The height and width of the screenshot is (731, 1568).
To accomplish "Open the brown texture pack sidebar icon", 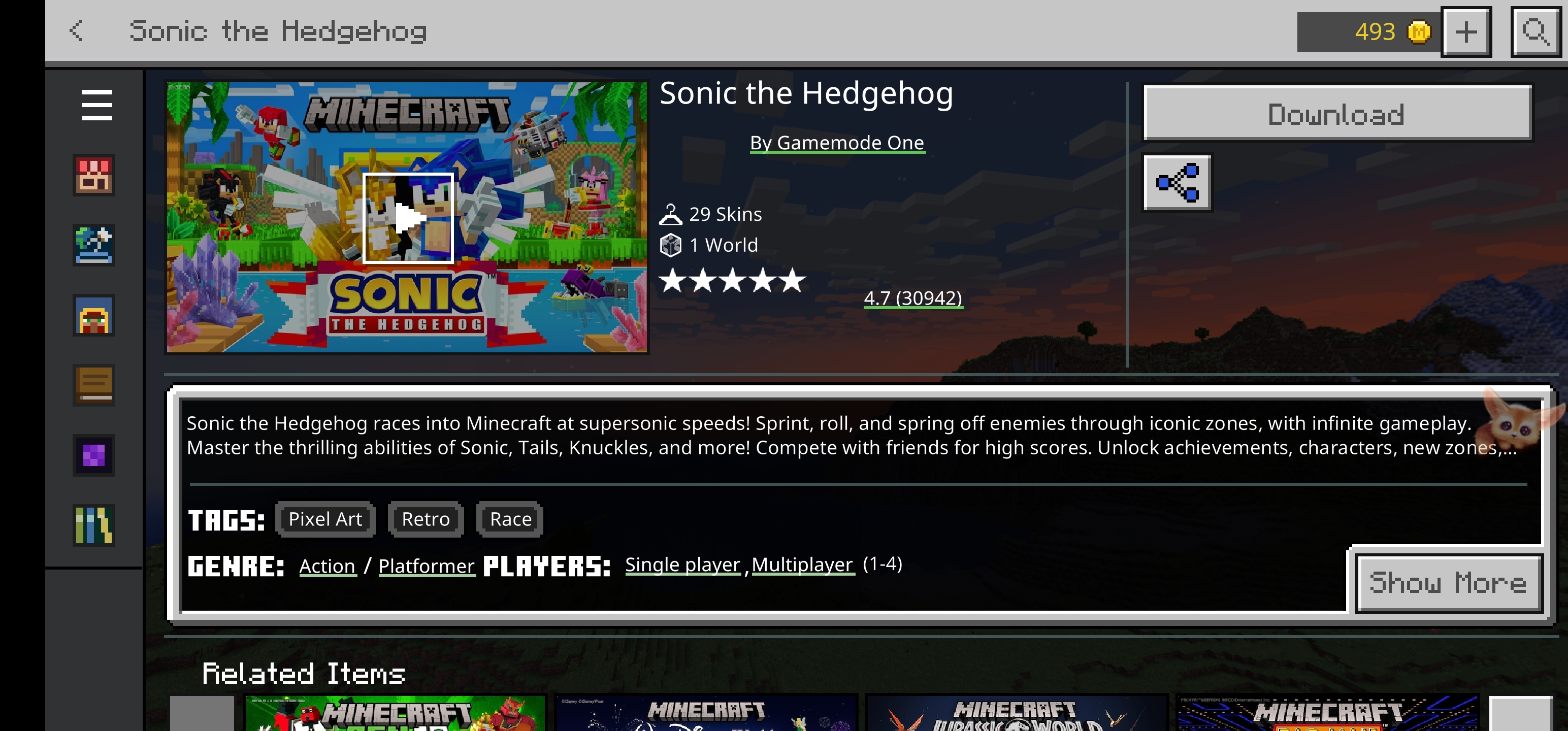I will point(94,385).
